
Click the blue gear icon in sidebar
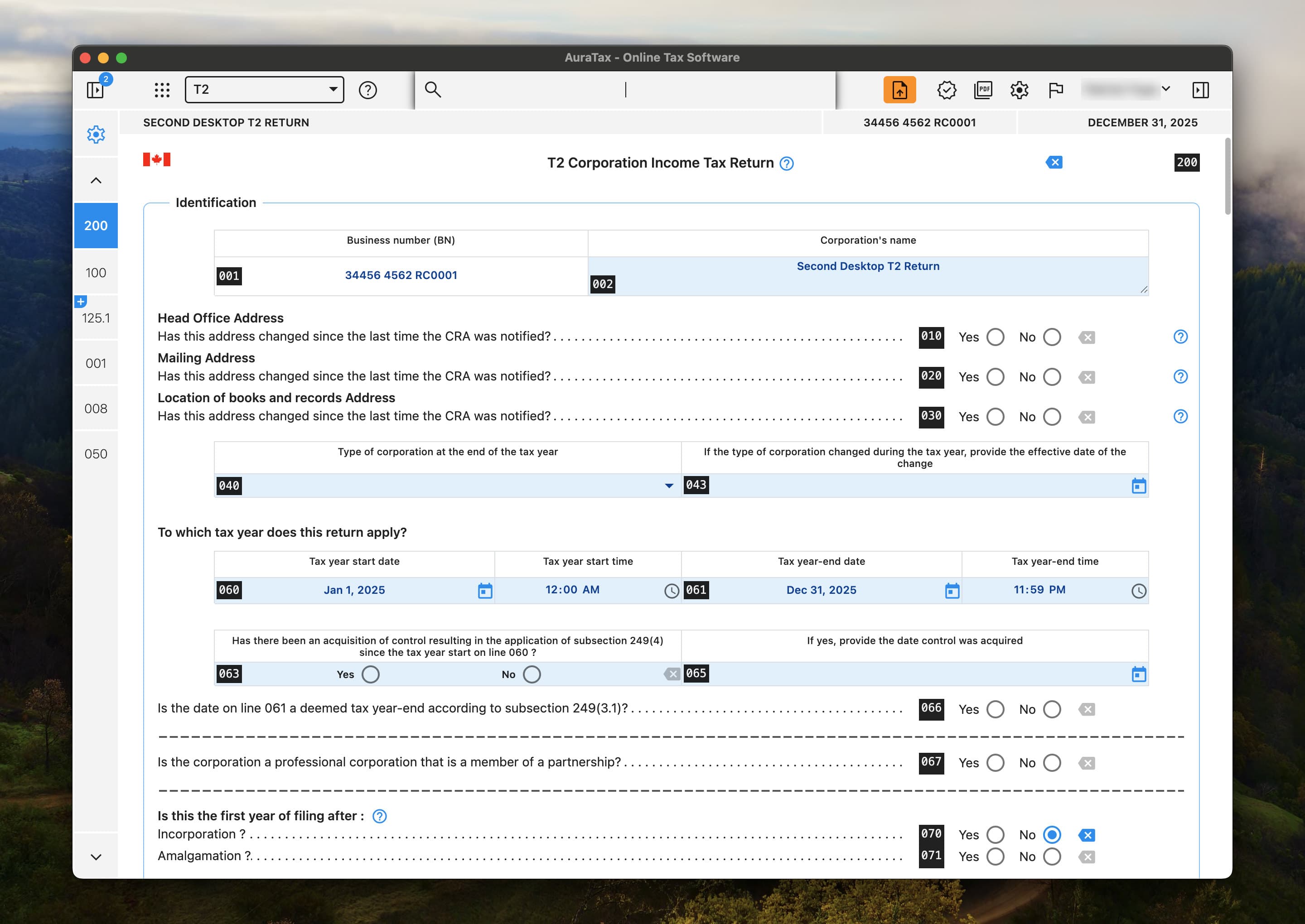(x=96, y=134)
